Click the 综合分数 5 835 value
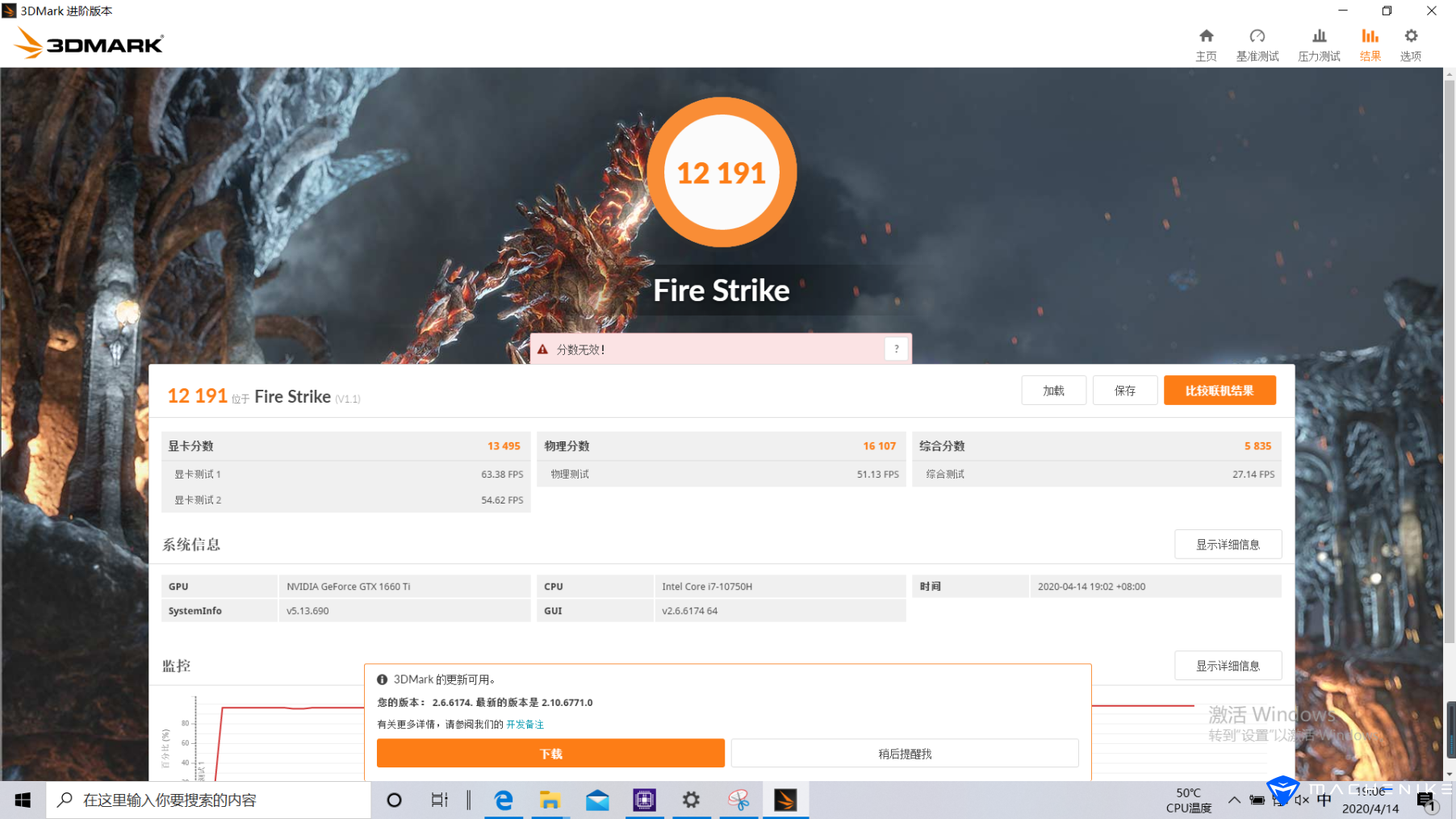Image resolution: width=1456 pixels, height=819 pixels. 1257,446
